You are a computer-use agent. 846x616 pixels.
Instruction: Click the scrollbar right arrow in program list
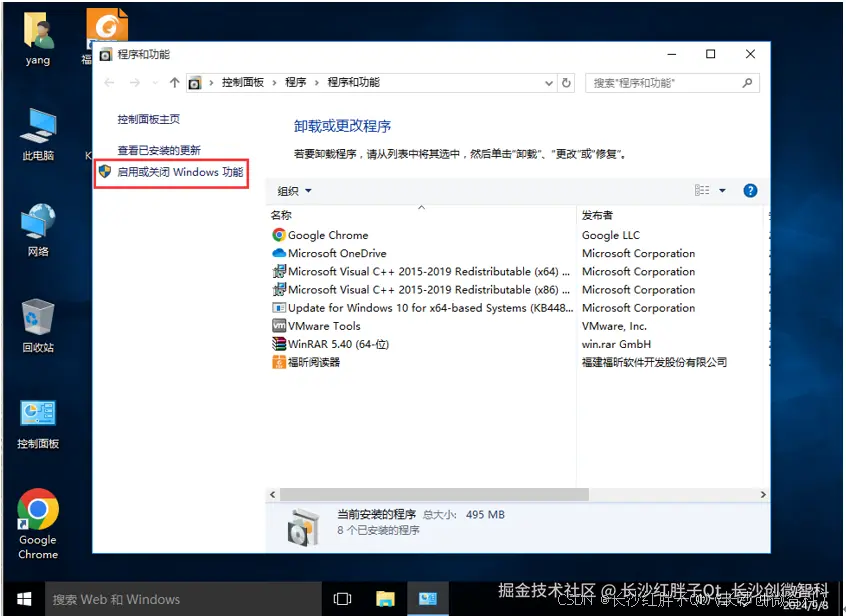pyautogui.click(x=763, y=495)
